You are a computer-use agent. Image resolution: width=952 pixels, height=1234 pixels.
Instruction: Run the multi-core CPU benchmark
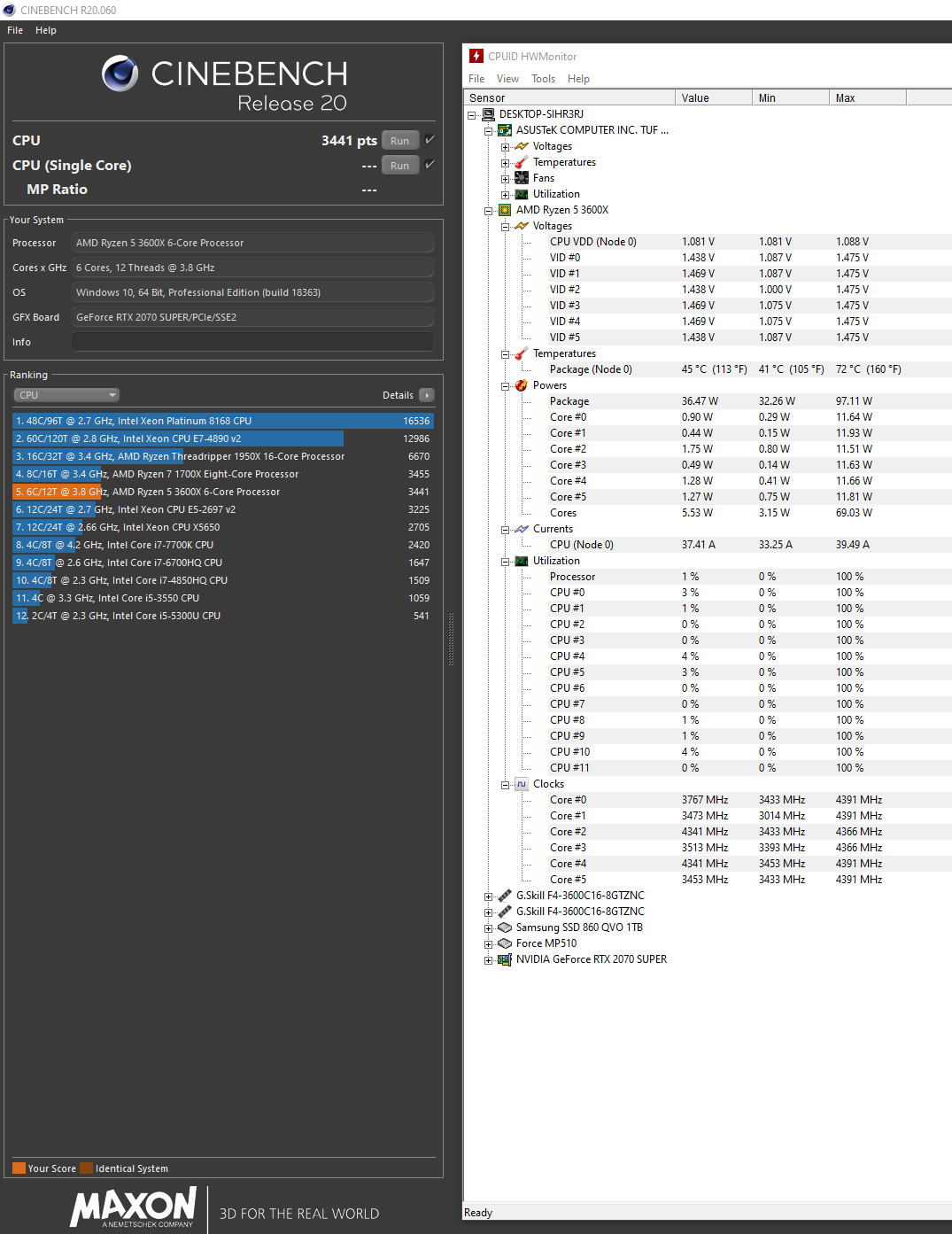(399, 141)
